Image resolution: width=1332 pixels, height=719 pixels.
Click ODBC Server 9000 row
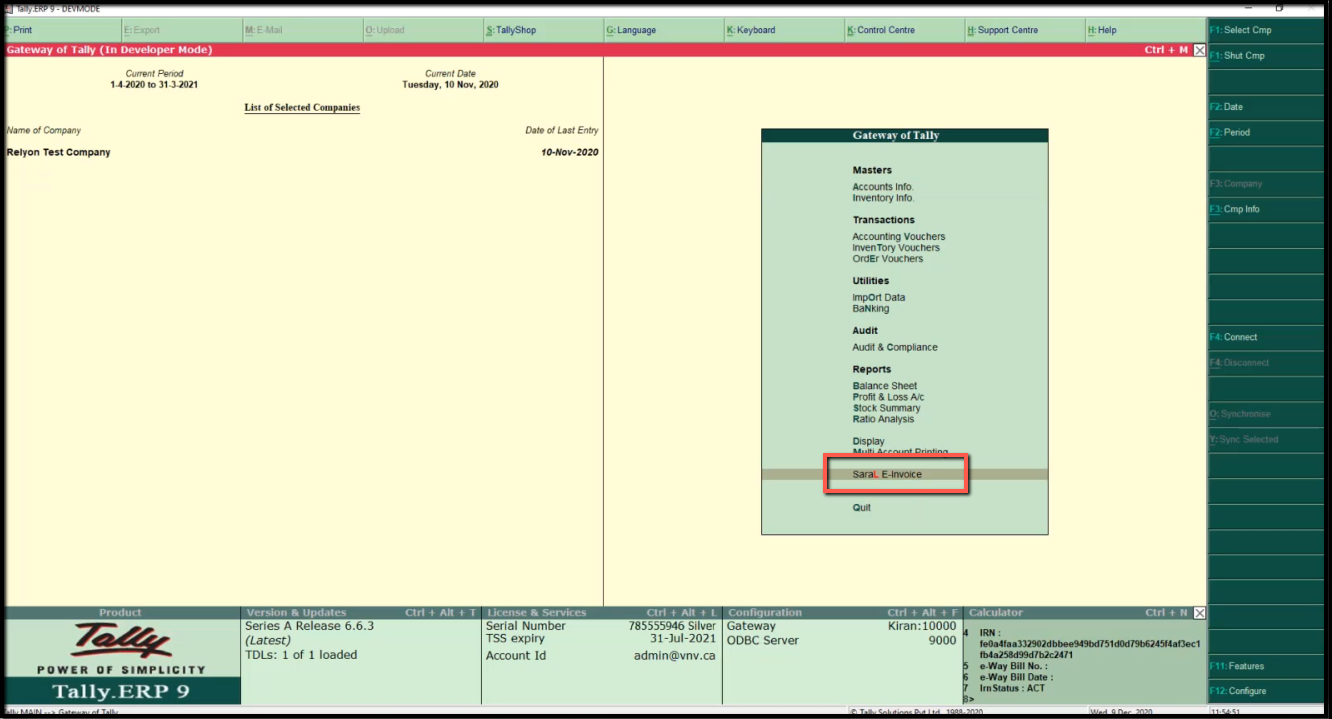click(841, 640)
